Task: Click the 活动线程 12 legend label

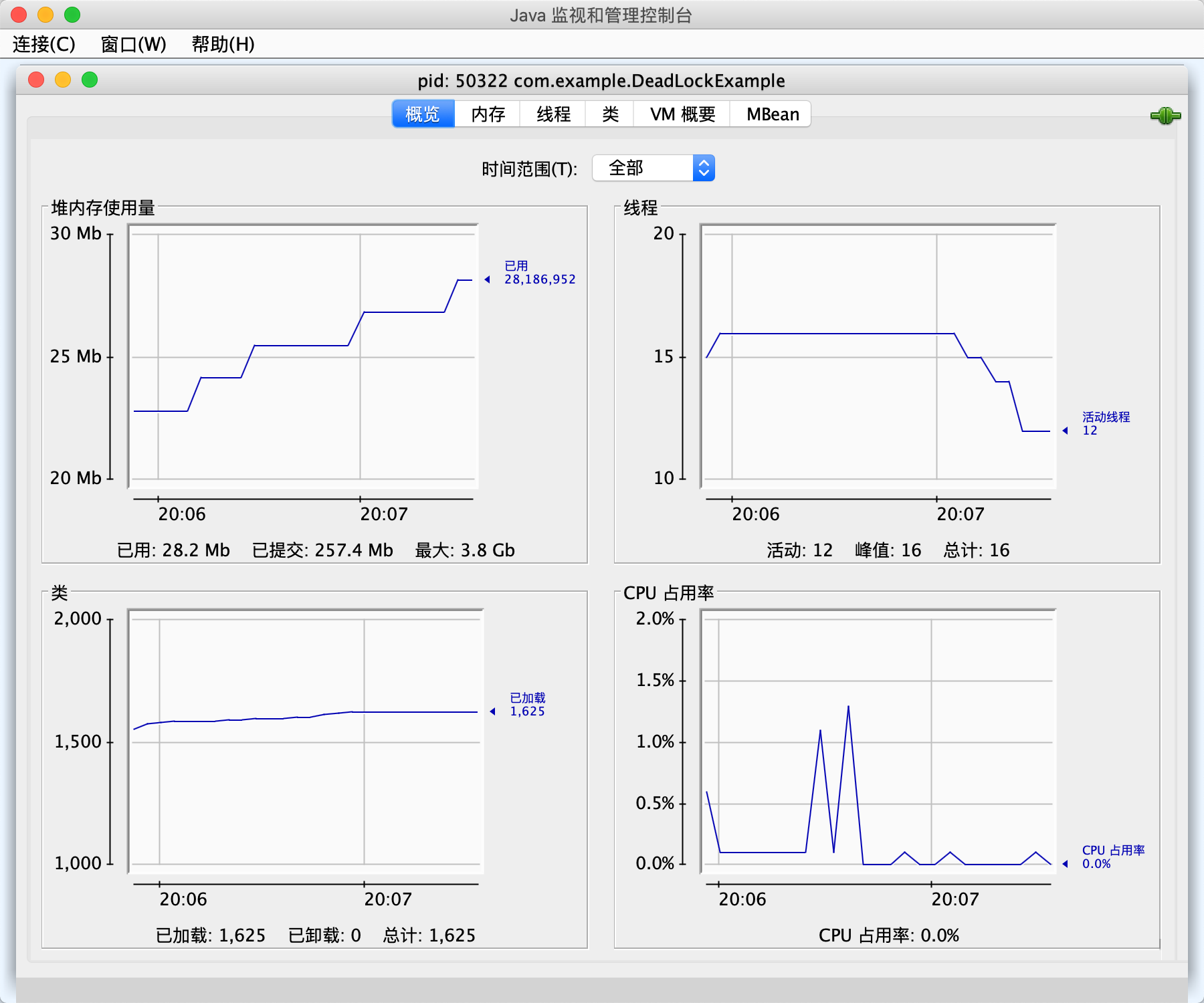Action: click(x=1106, y=424)
